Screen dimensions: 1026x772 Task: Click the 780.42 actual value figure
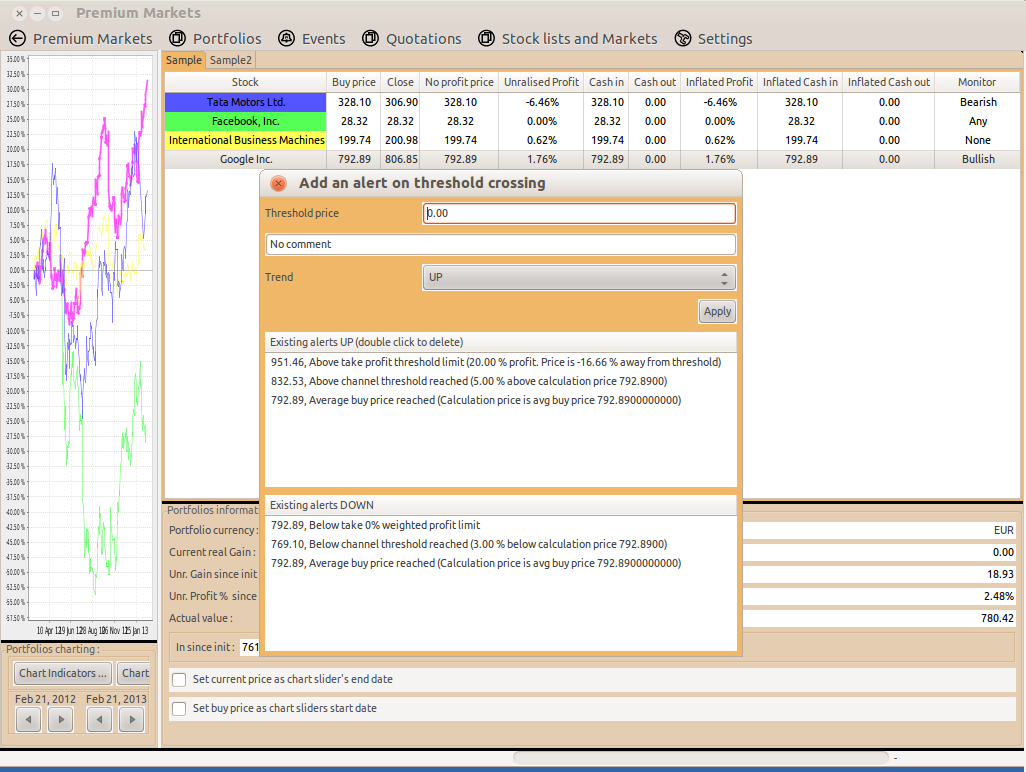click(997, 618)
